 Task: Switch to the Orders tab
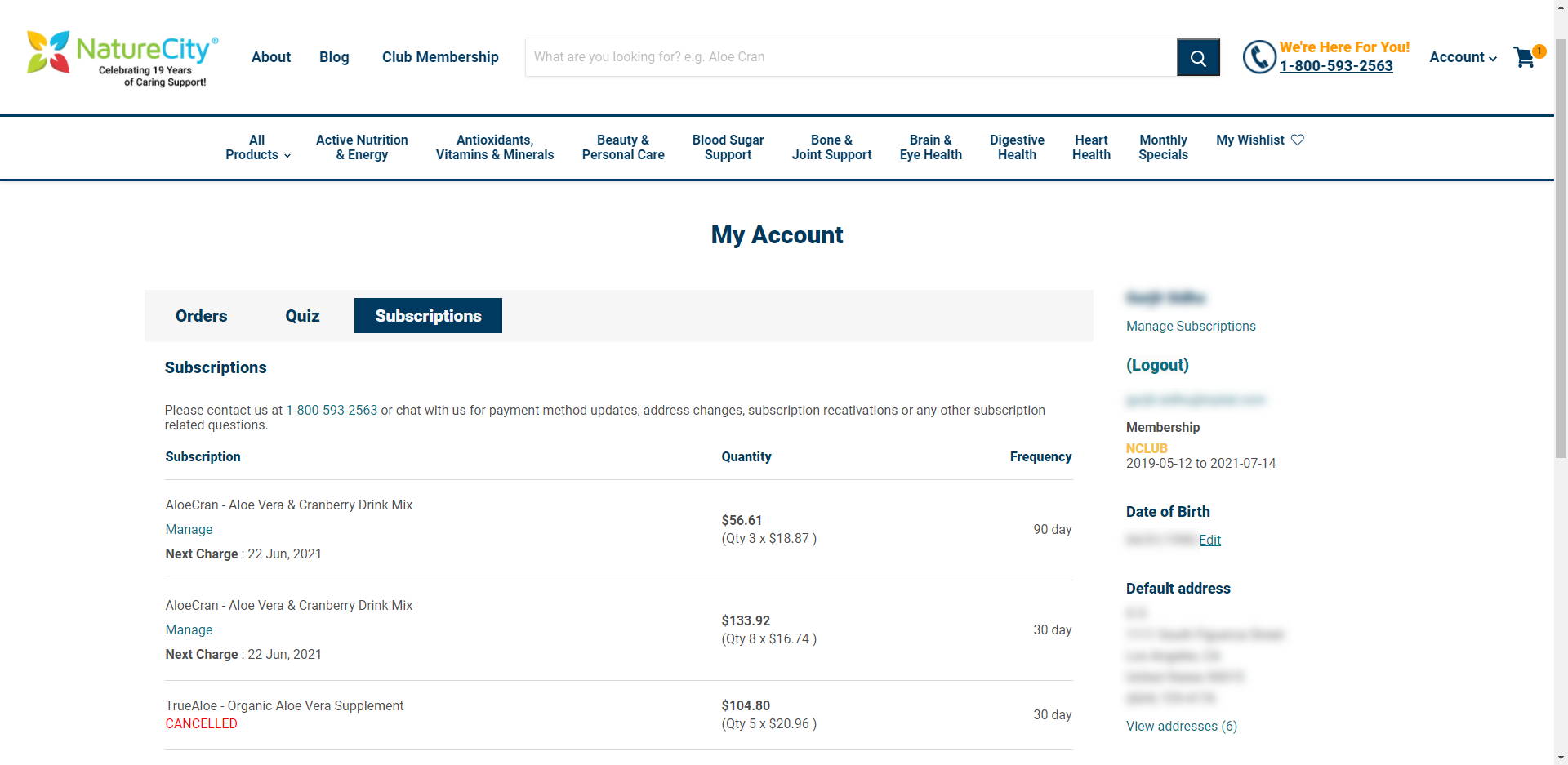tap(201, 316)
